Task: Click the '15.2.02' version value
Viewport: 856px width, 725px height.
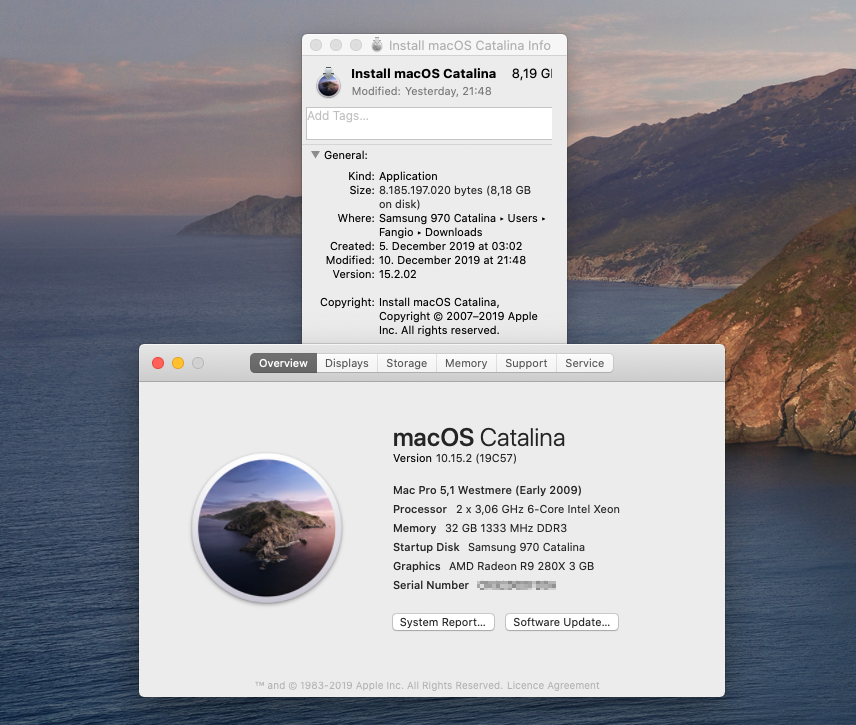Action: [x=397, y=274]
